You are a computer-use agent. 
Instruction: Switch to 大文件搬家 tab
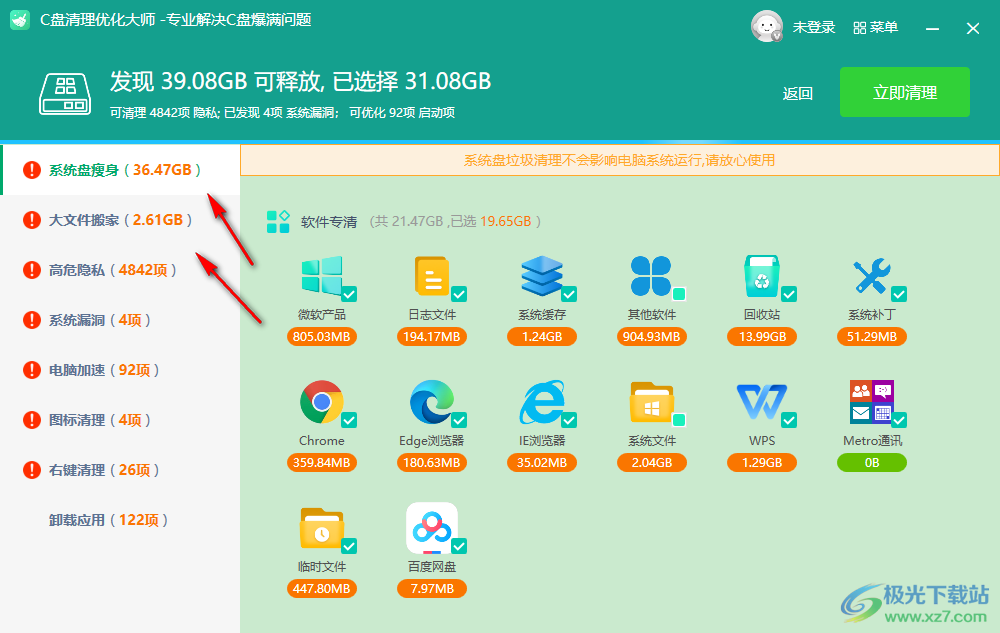pos(120,220)
